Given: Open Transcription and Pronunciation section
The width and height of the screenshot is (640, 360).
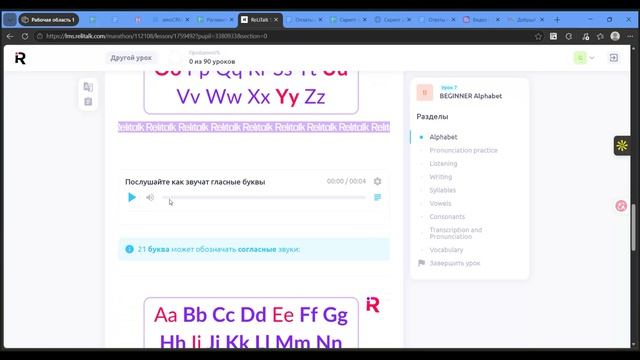Looking at the screenshot, I should click(456, 233).
